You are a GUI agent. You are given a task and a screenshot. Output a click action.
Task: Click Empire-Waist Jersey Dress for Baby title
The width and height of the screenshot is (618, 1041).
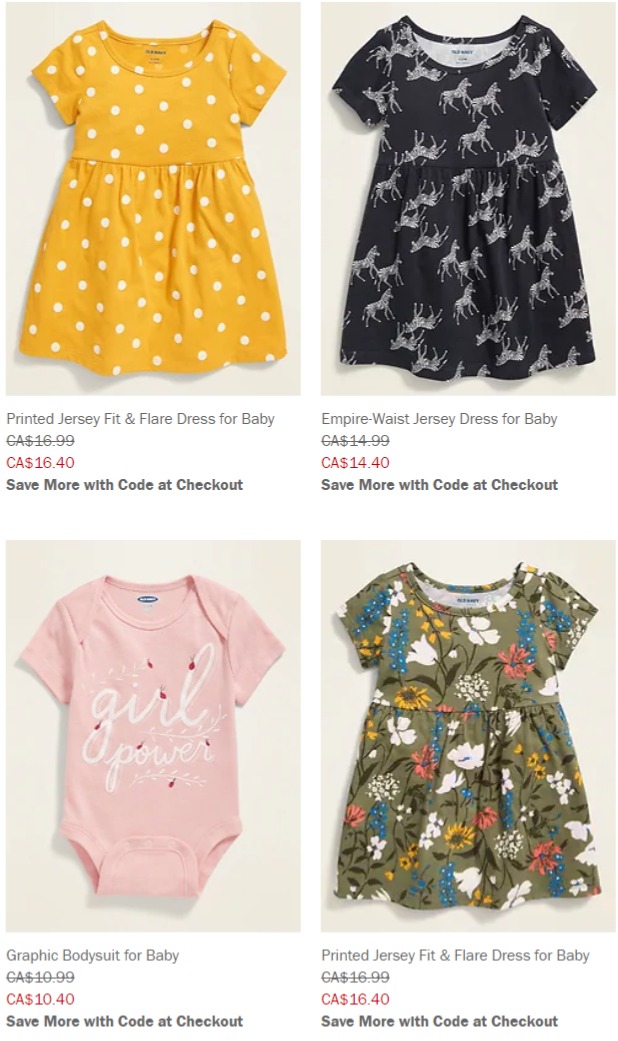(439, 419)
